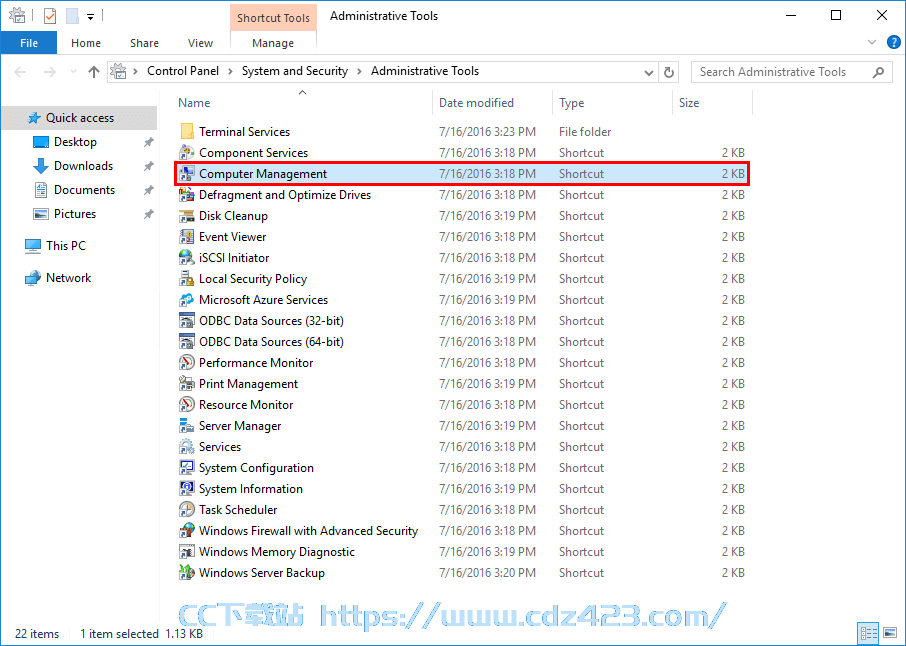Screen dimensions: 906x646
Task: Select the Services gear icon
Action: coord(187,447)
